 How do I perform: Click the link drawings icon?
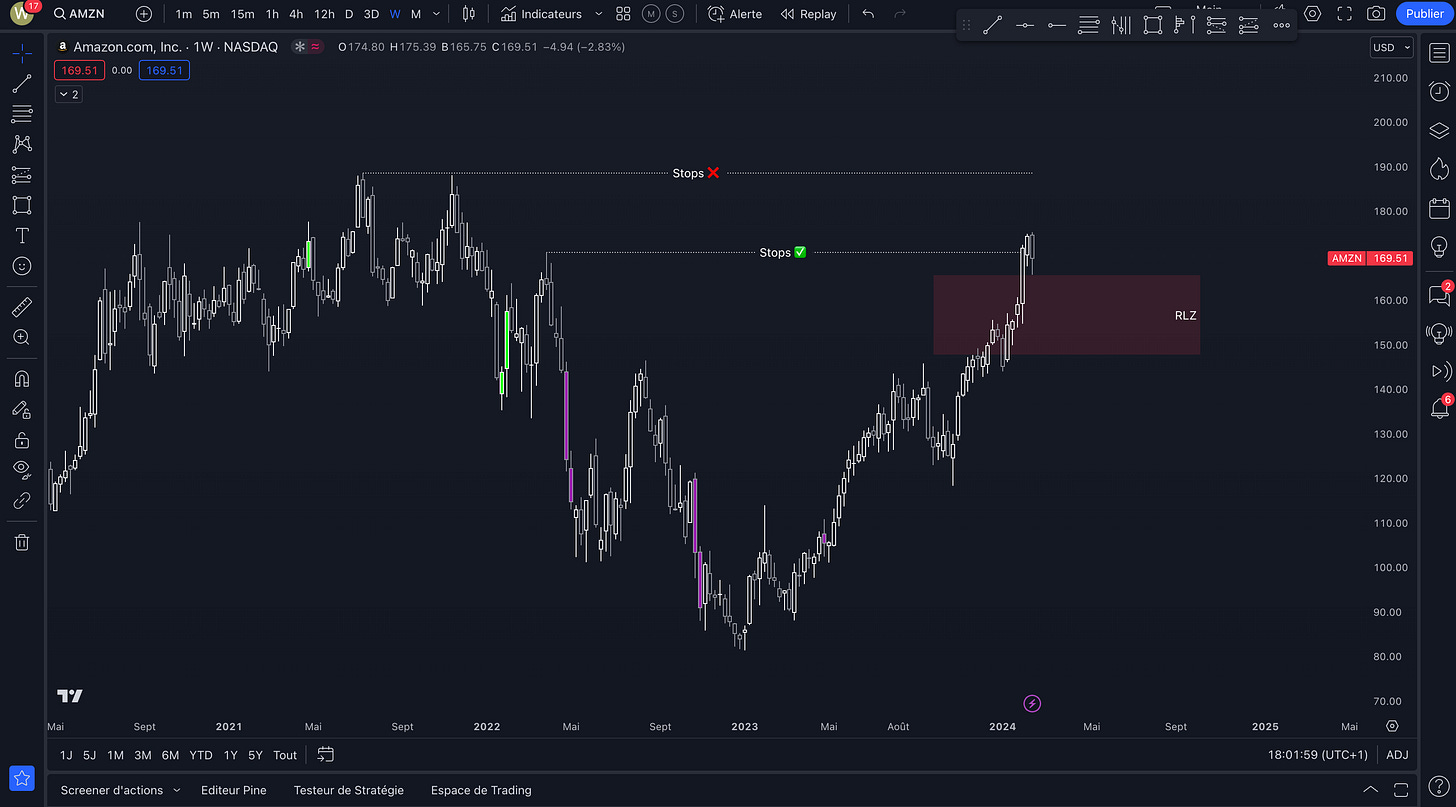[22, 500]
